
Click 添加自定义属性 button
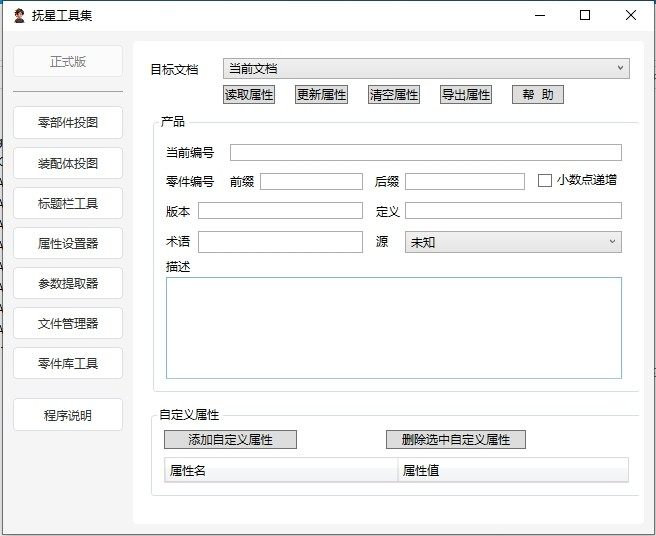[x=230, y=439]
